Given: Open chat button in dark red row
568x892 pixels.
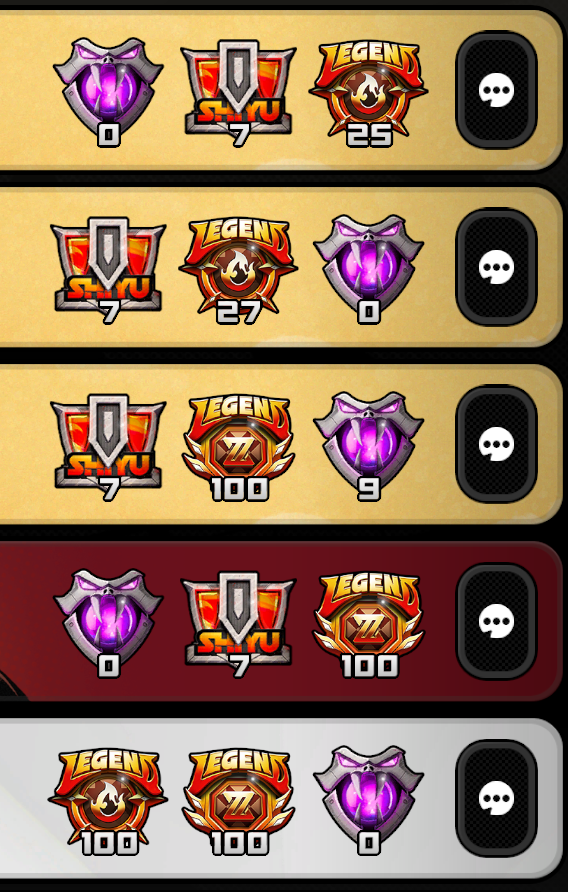Looking at the screenshot, I should 496,621.
